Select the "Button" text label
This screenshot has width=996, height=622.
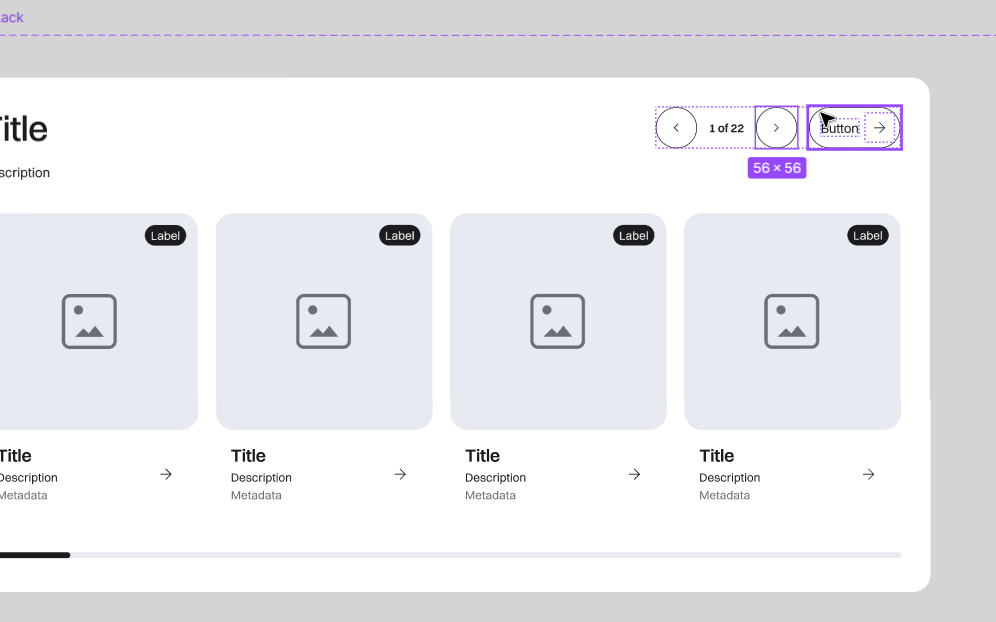point(840,129)
